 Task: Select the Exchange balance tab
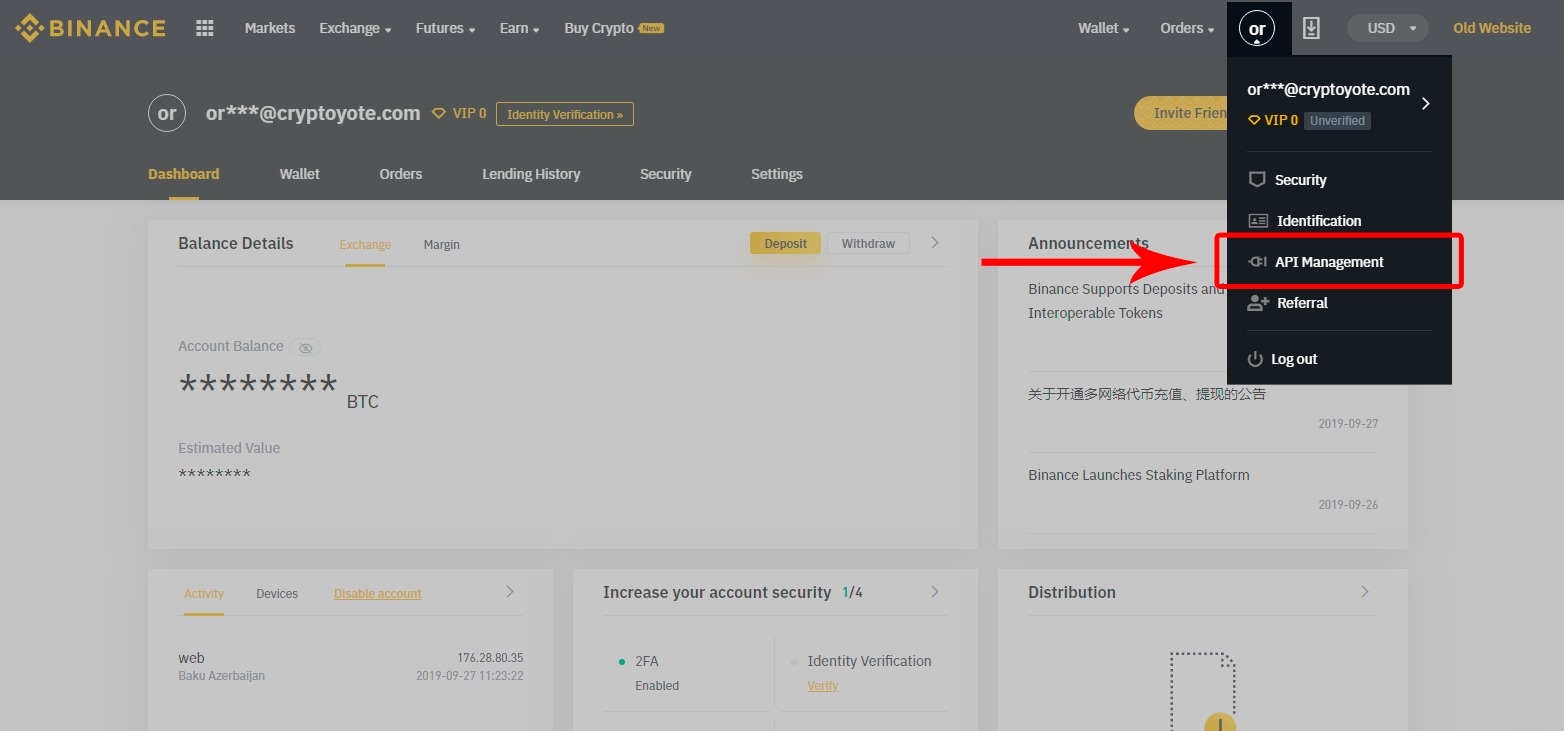coord(365,244)
